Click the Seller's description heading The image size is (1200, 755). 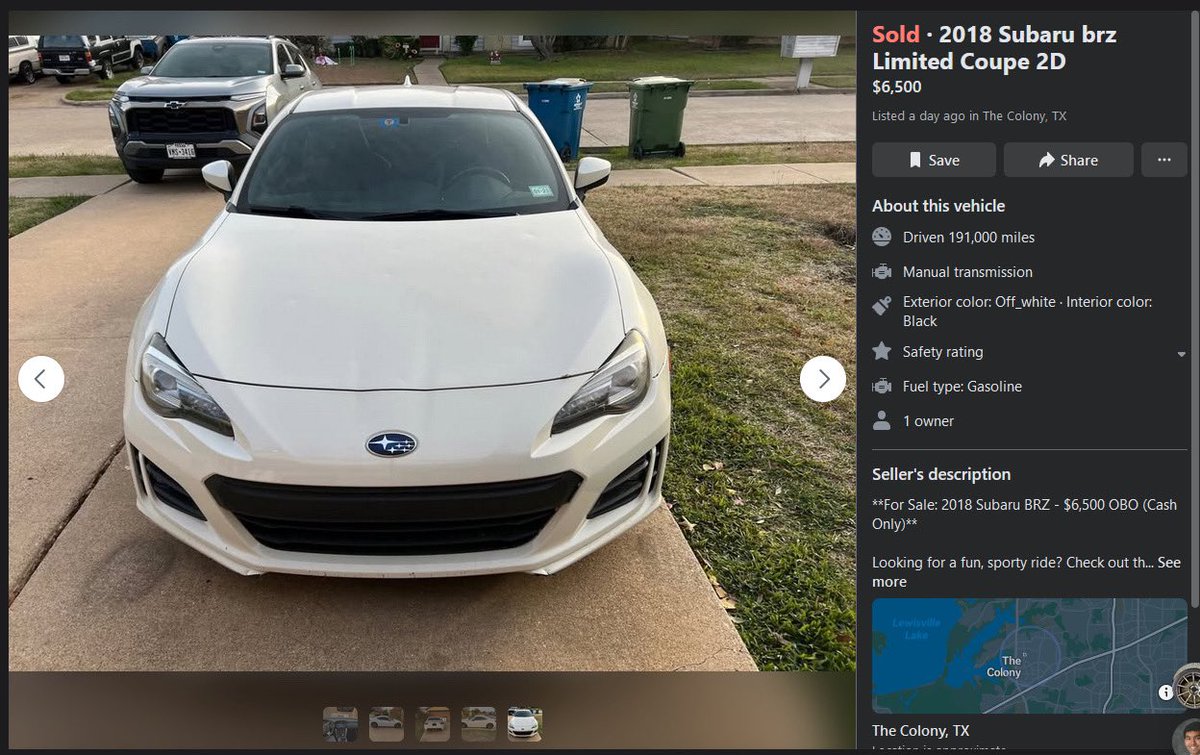point(941,474)
